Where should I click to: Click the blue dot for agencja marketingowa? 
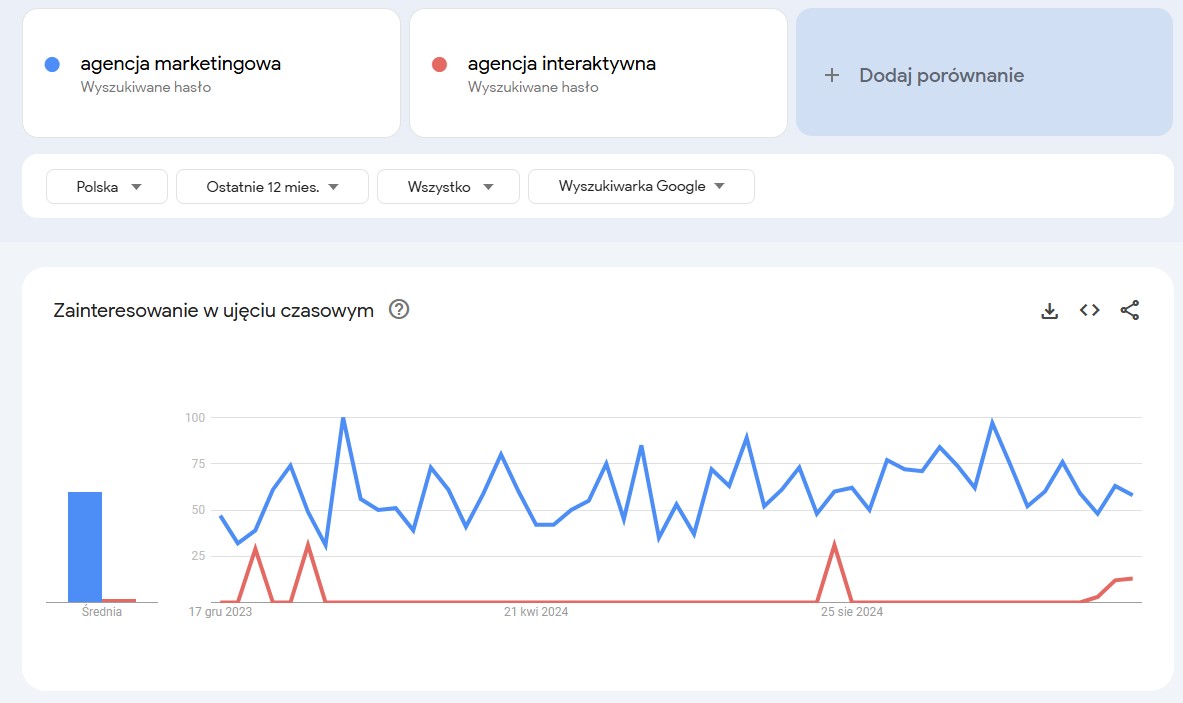point(52,65)
